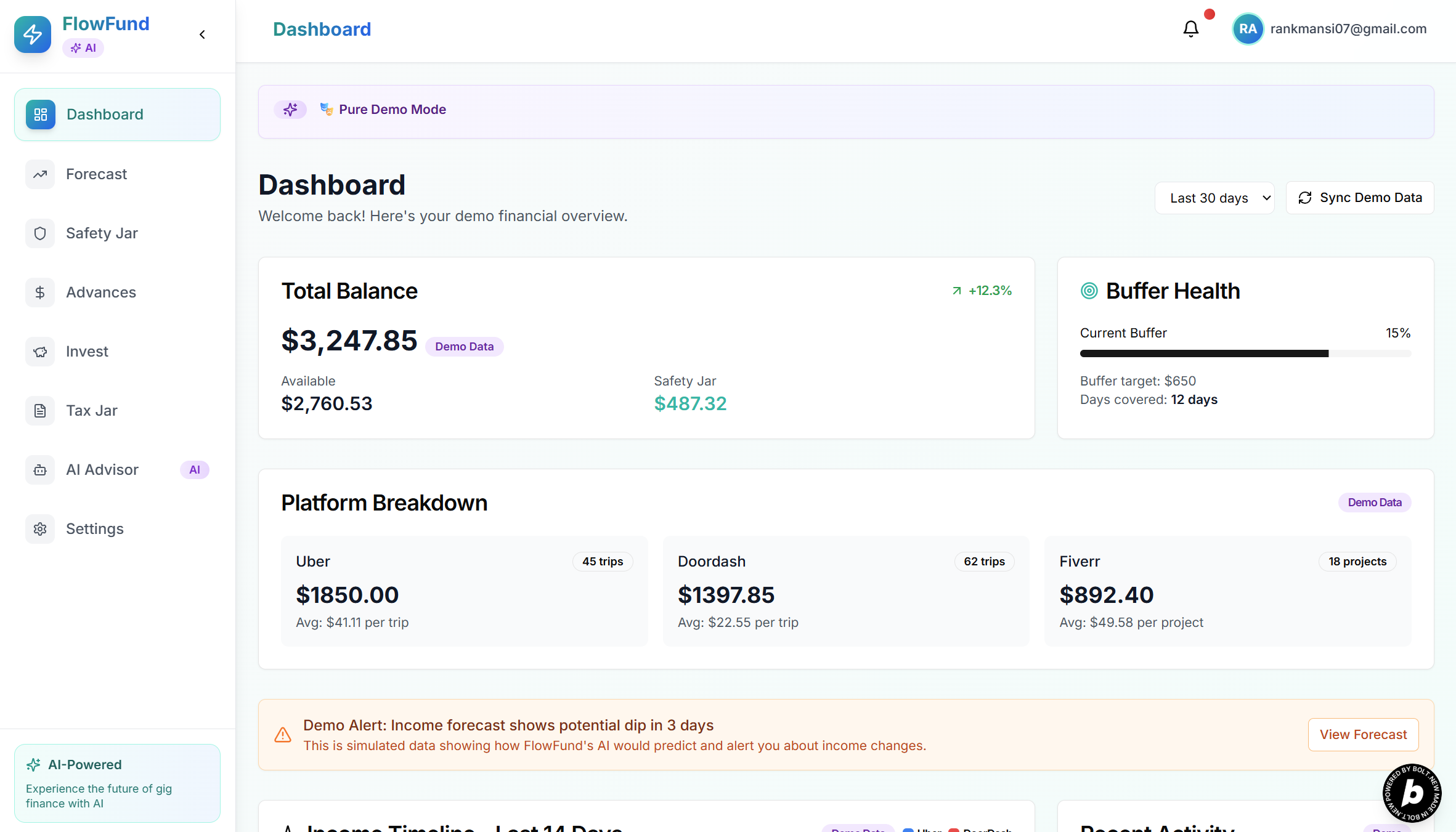Click the Sync Demo Data button
The height and width of the screenshot is (832, 1456).
point(1360,198)
